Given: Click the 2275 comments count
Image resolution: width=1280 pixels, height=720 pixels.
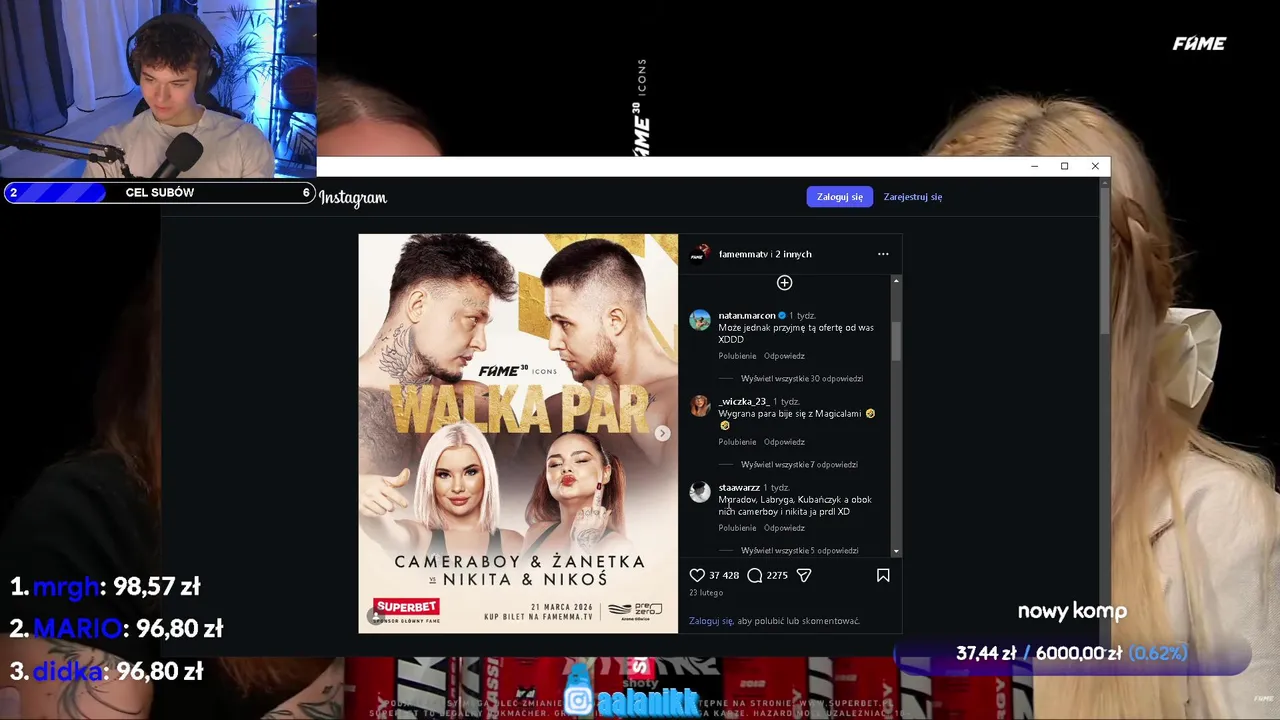Looking at the screenshot, I should coord(777,576).
